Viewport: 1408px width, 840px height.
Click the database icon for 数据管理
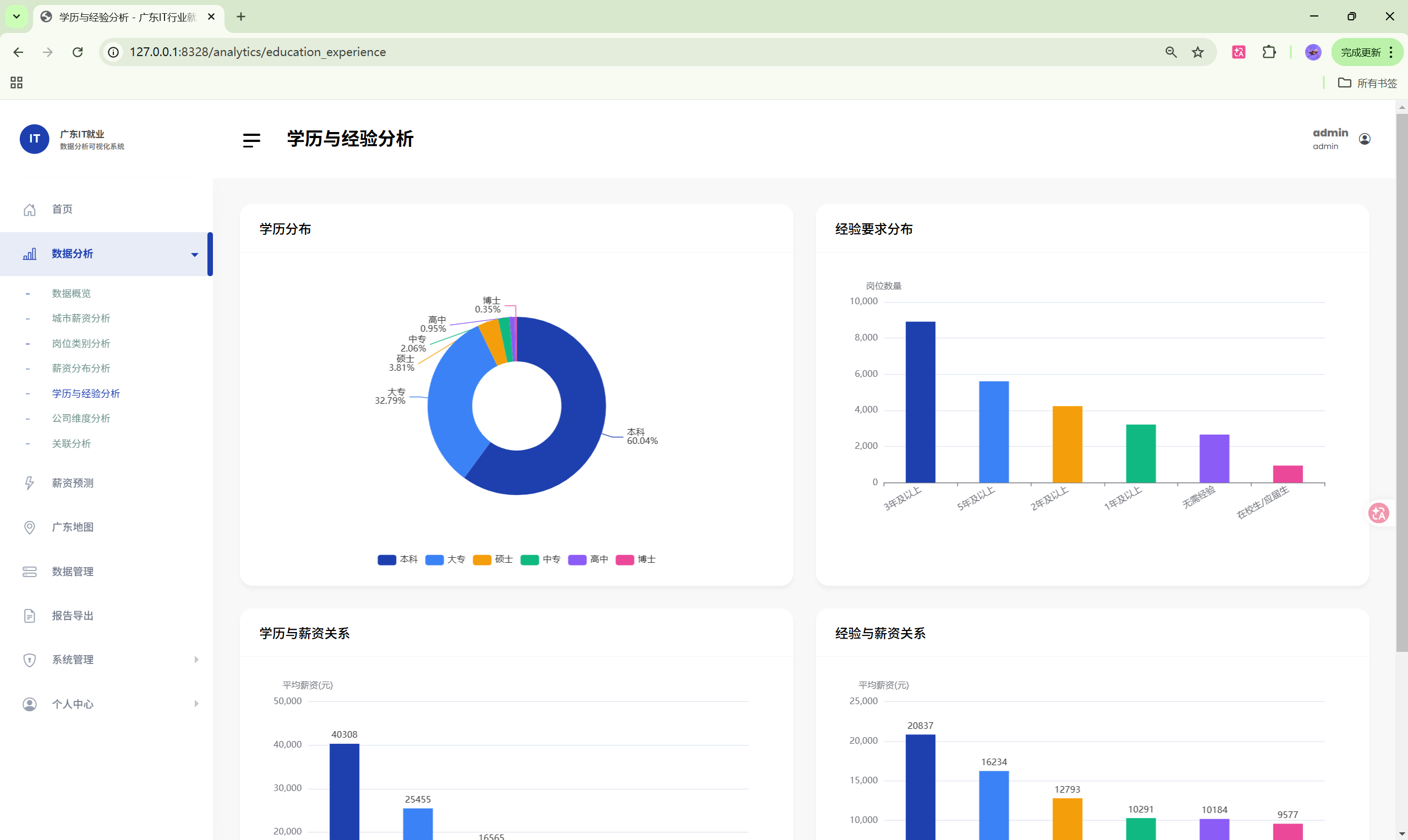(x=30, y=572)
